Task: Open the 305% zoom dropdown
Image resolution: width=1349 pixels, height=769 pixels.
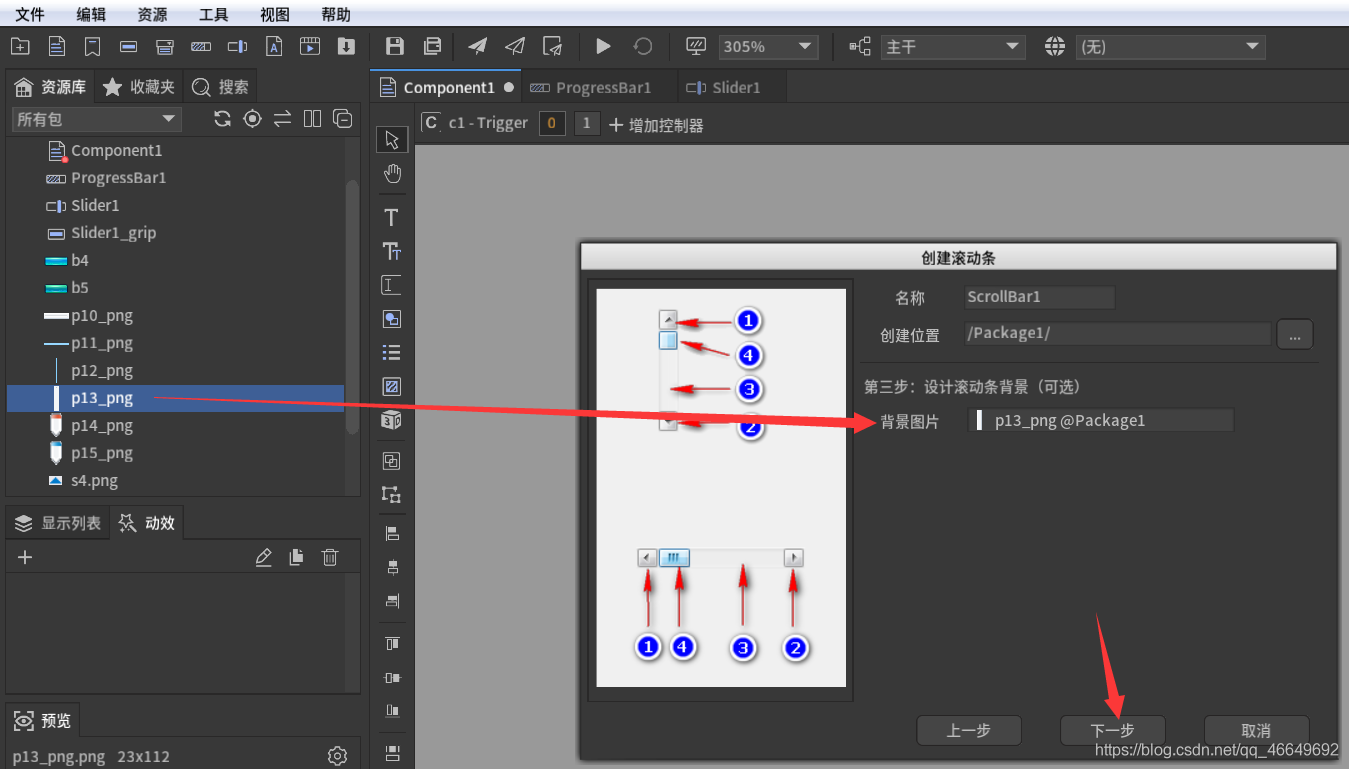Action: 768,47
